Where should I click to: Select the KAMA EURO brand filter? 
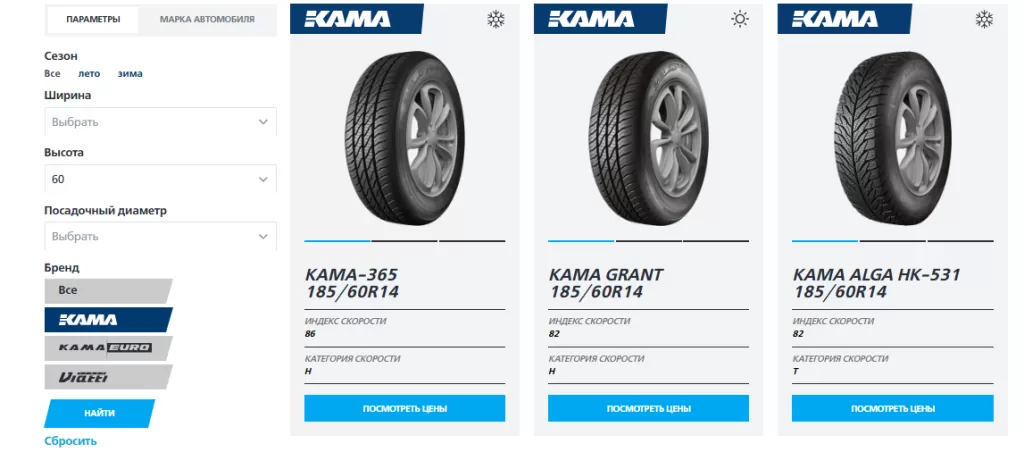107,348
